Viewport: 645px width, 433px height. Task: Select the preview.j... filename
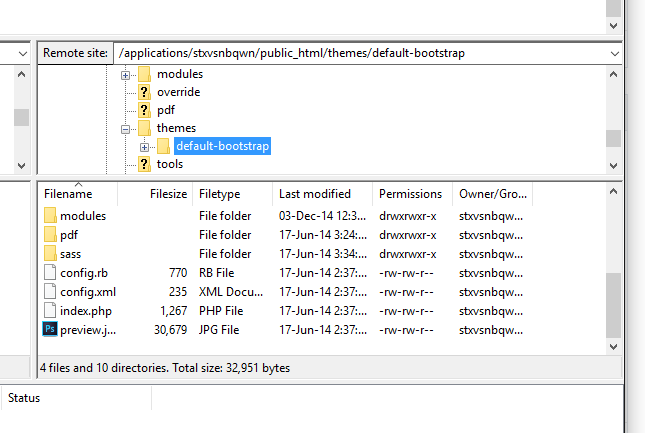(88, 330)
